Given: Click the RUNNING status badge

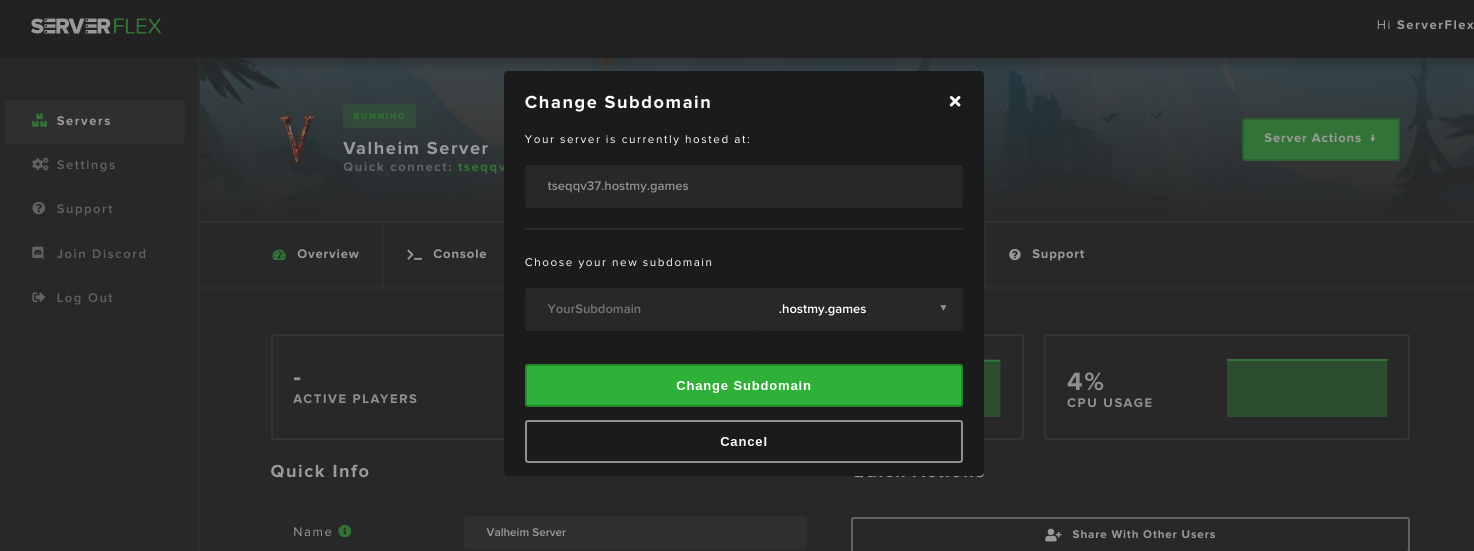Looking at the screenshot, I should point(379,116).
